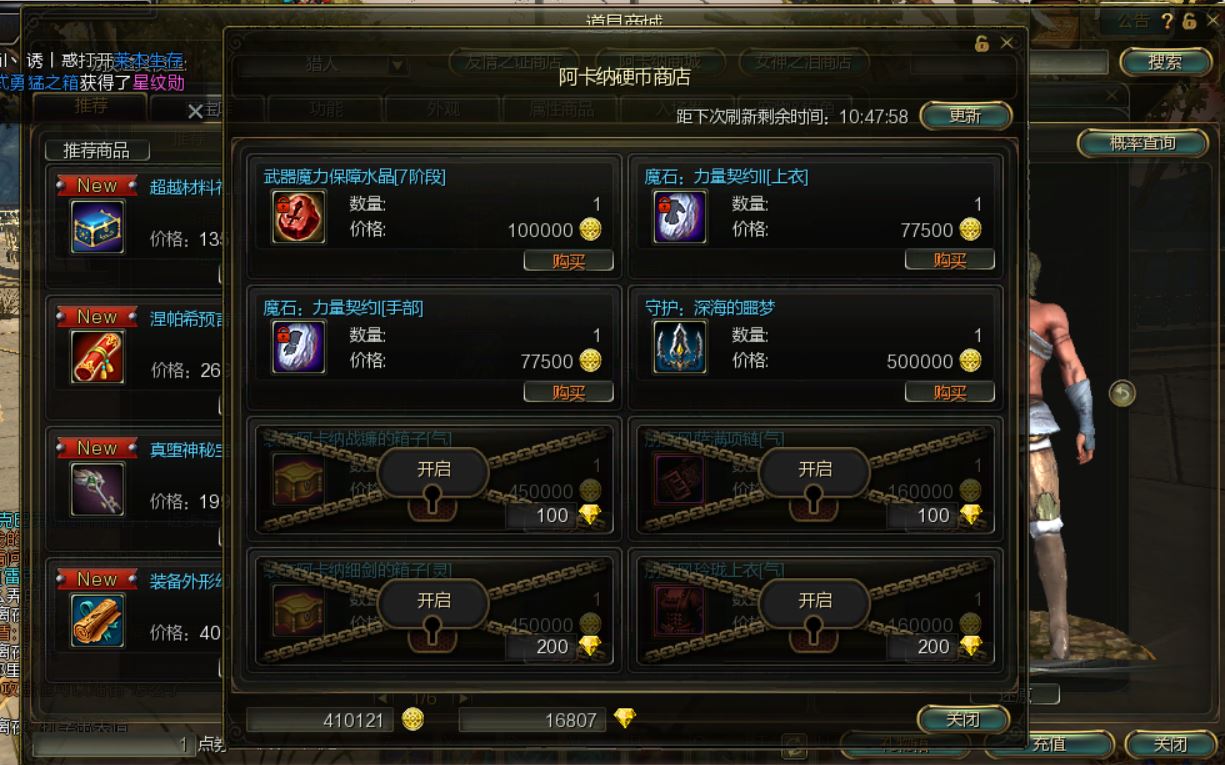Click the mystic staff item icon
This screenshot has height=765, width=1225.
tap(98, 489)
